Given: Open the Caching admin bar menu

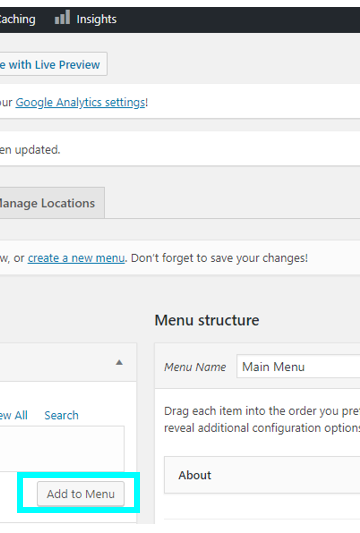Looking at the screenshot, I should click(x=17, y=19).
